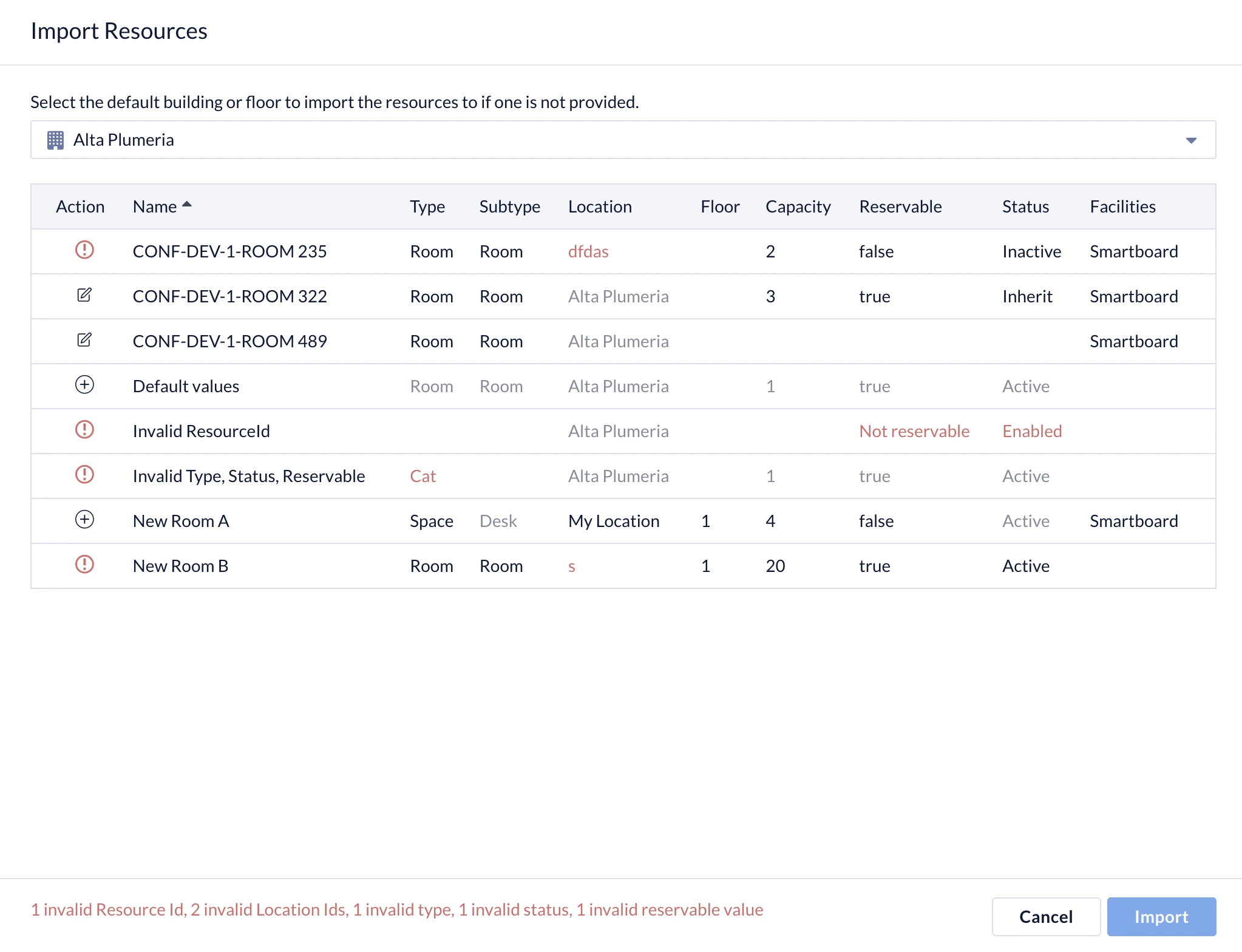This screenshot has width=1242, height=952.
Task: Click error icon for New Room B
Action: 84,565
